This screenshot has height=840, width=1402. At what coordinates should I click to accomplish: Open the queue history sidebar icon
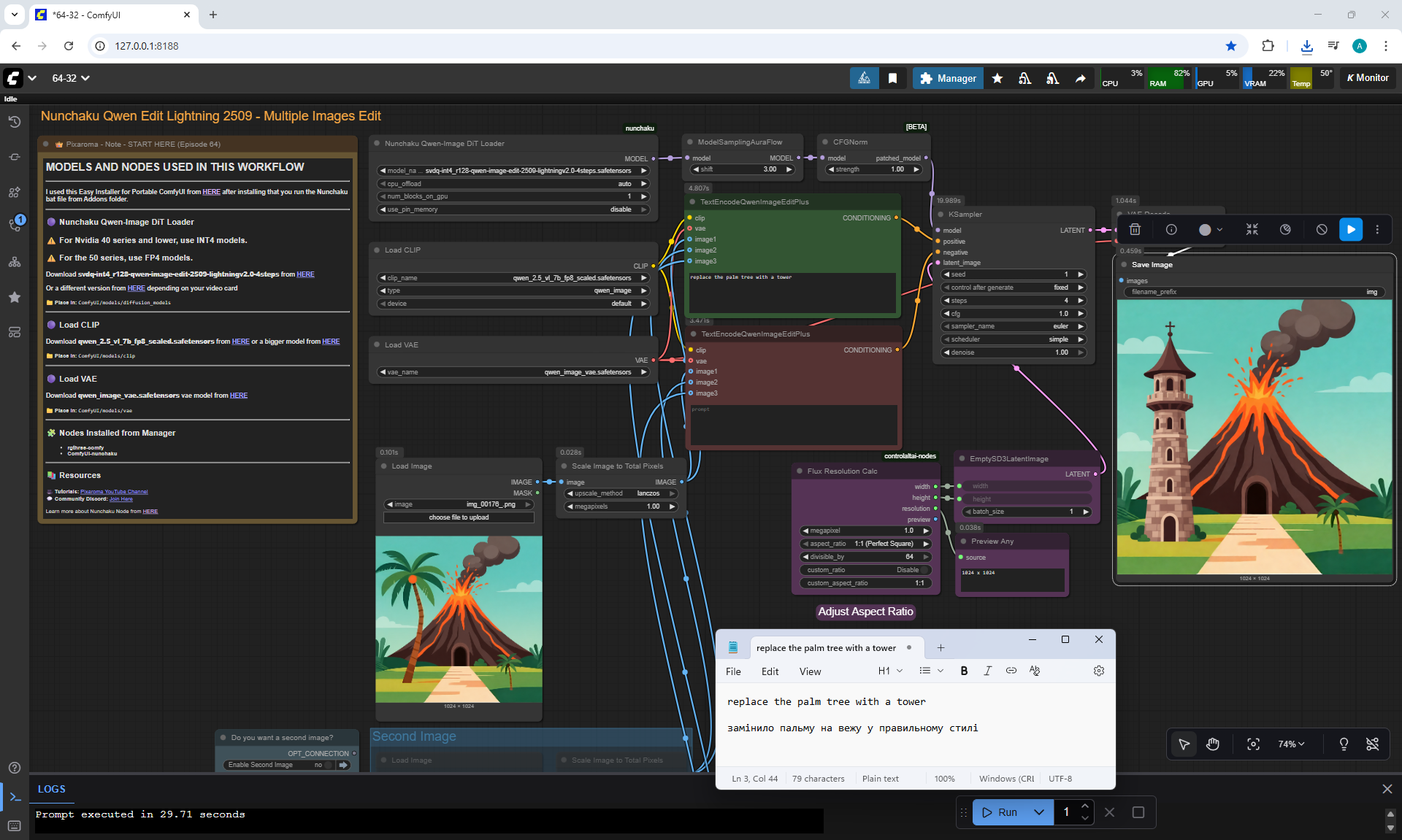15,122
